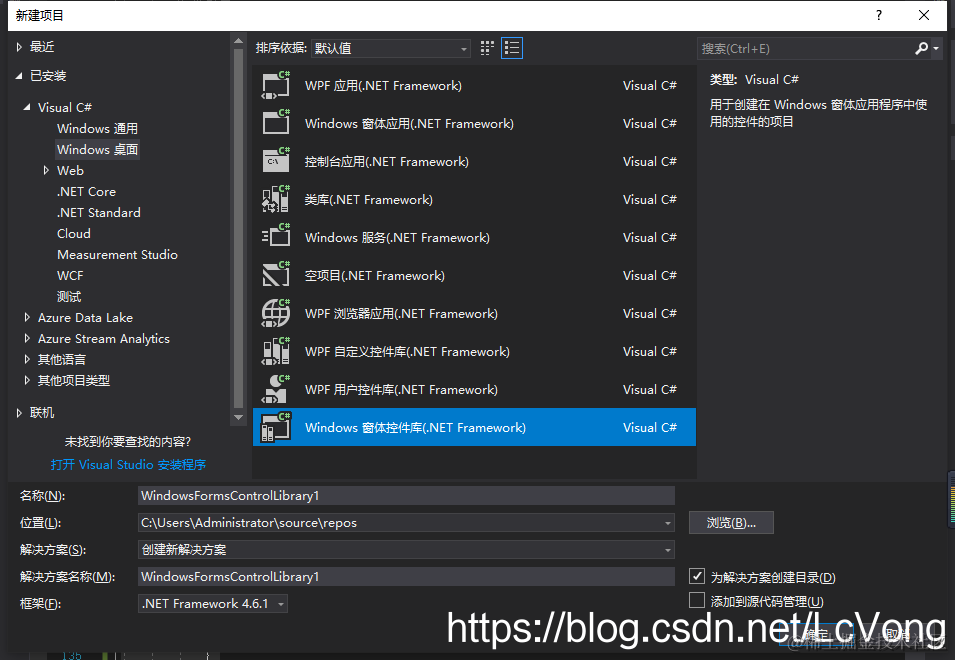Screen dimensions: 955x660
Task: Switch to medium icons list view
Action: point(512,48)
